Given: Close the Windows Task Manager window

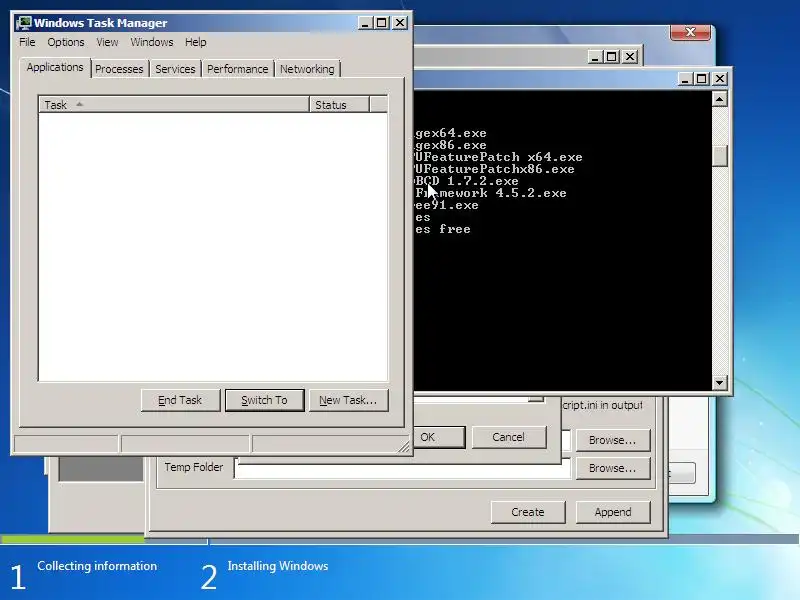Looking at the screenshot, I should point(400,23).
